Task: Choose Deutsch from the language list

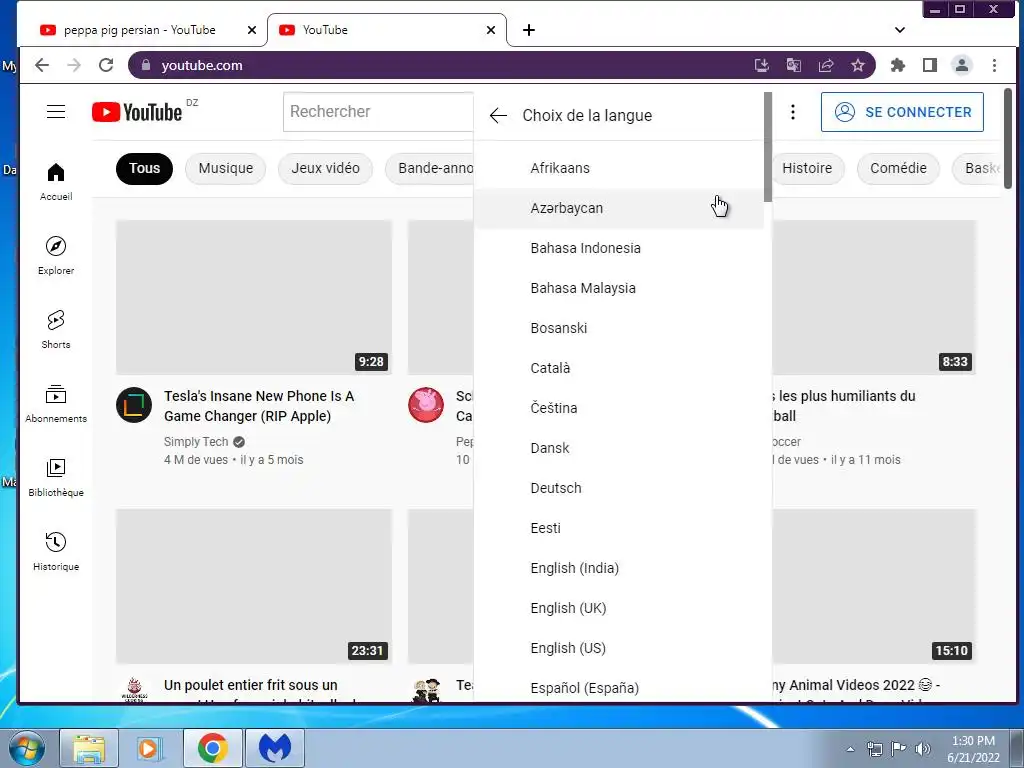Action: pos(619,488)
